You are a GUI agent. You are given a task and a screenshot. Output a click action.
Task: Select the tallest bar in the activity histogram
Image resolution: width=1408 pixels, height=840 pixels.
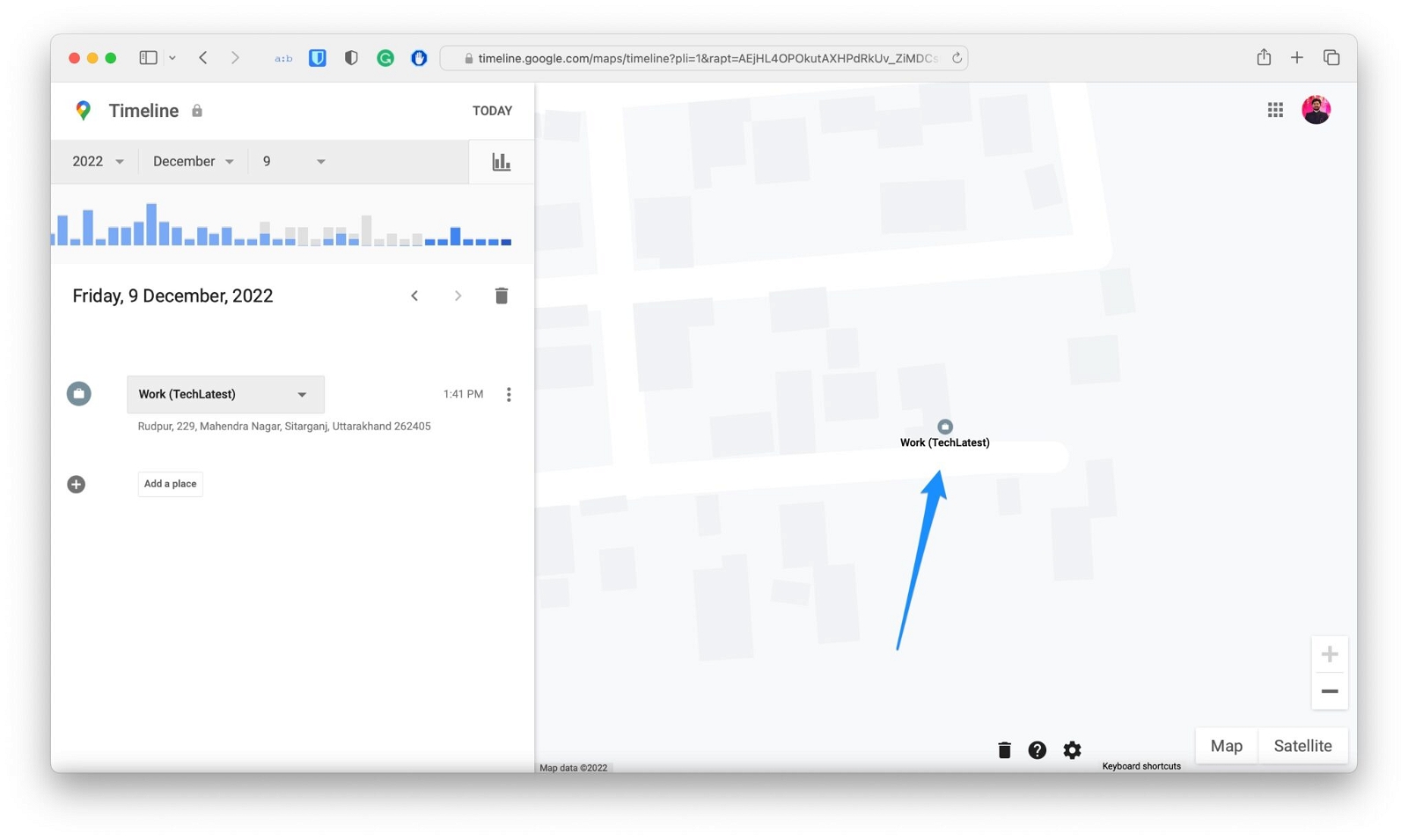click(151, 224)
